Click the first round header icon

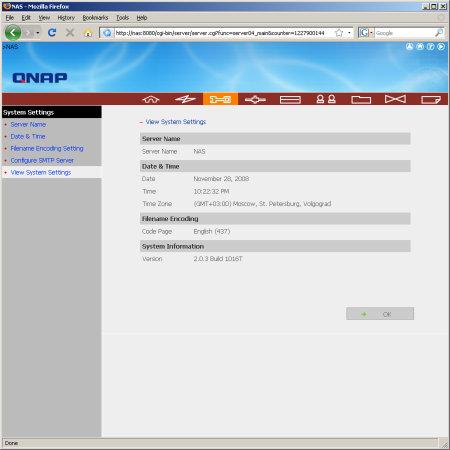[x=409, y=47]
